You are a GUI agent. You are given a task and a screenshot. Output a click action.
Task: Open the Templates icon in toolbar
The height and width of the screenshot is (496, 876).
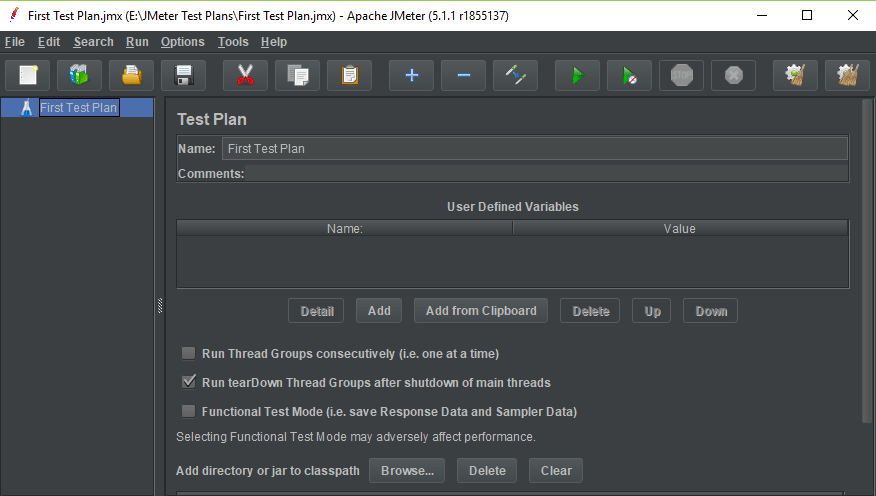(x=79, y=75)
